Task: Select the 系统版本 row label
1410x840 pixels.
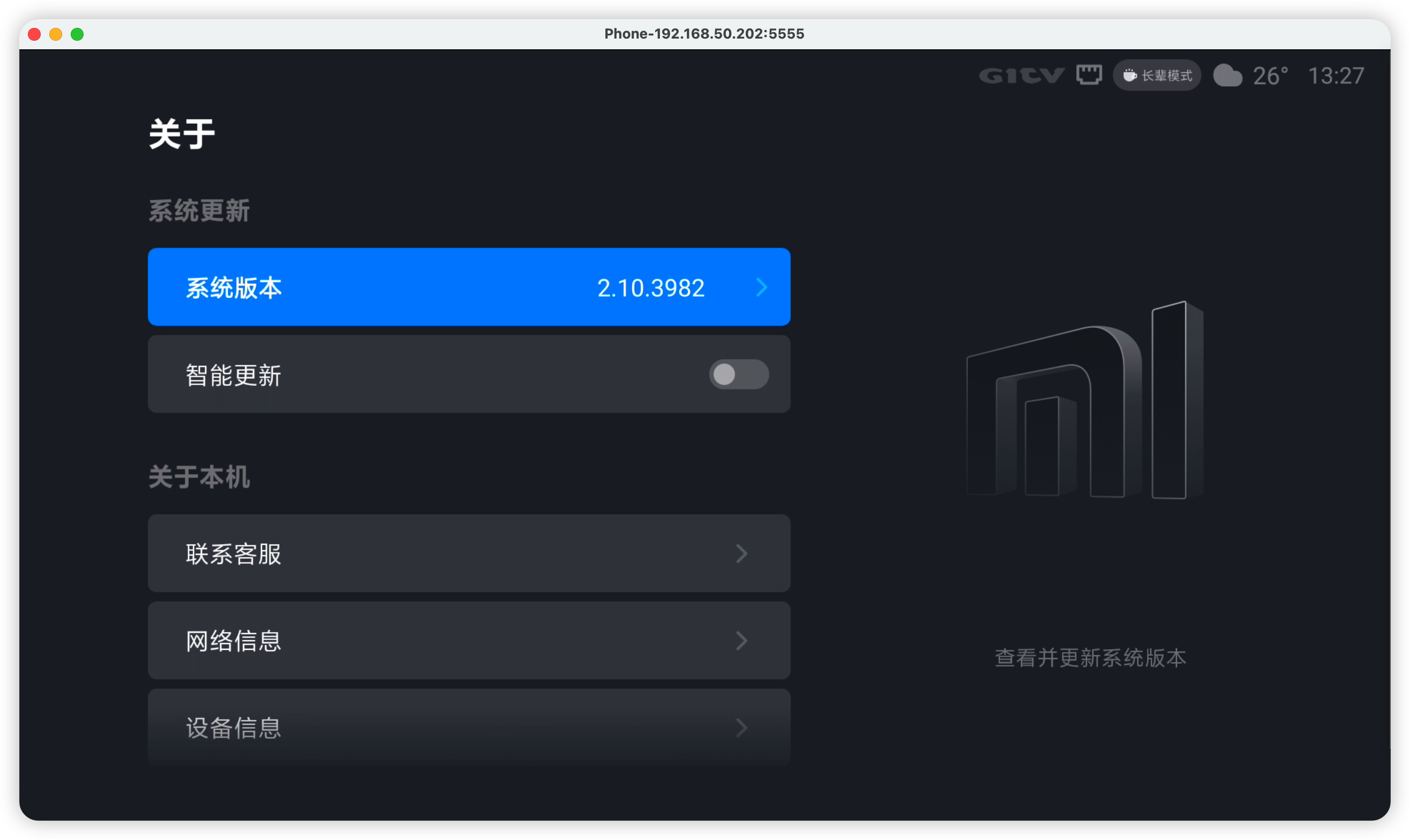Action: point(234,288)
